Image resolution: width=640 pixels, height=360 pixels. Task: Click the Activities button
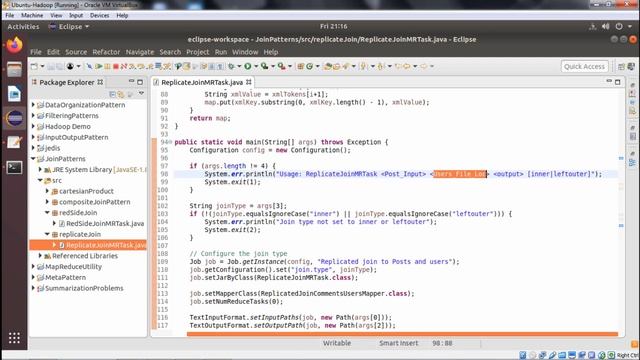[x=23, y=27]
